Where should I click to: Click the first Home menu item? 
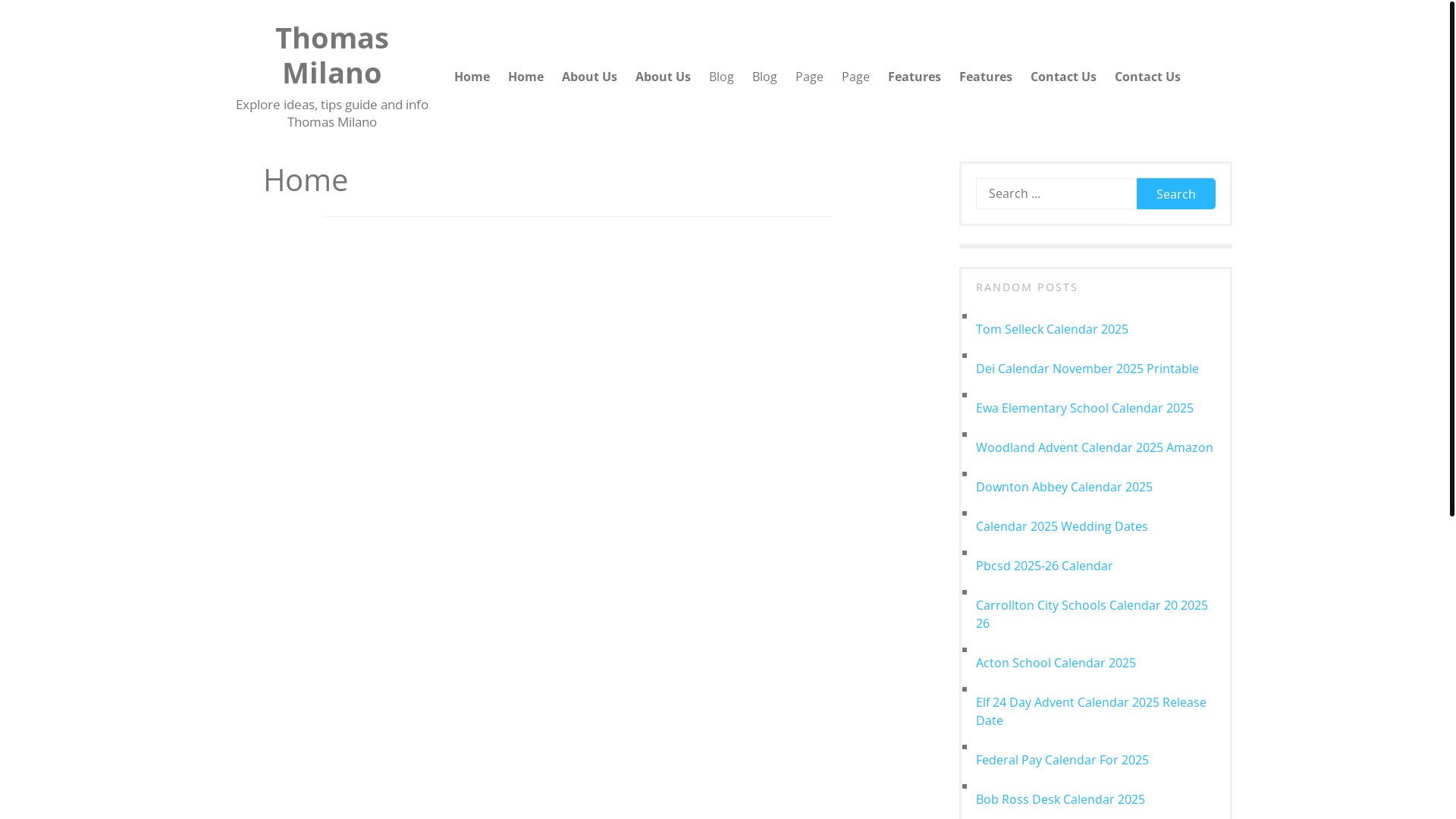(x=472, y=77)
